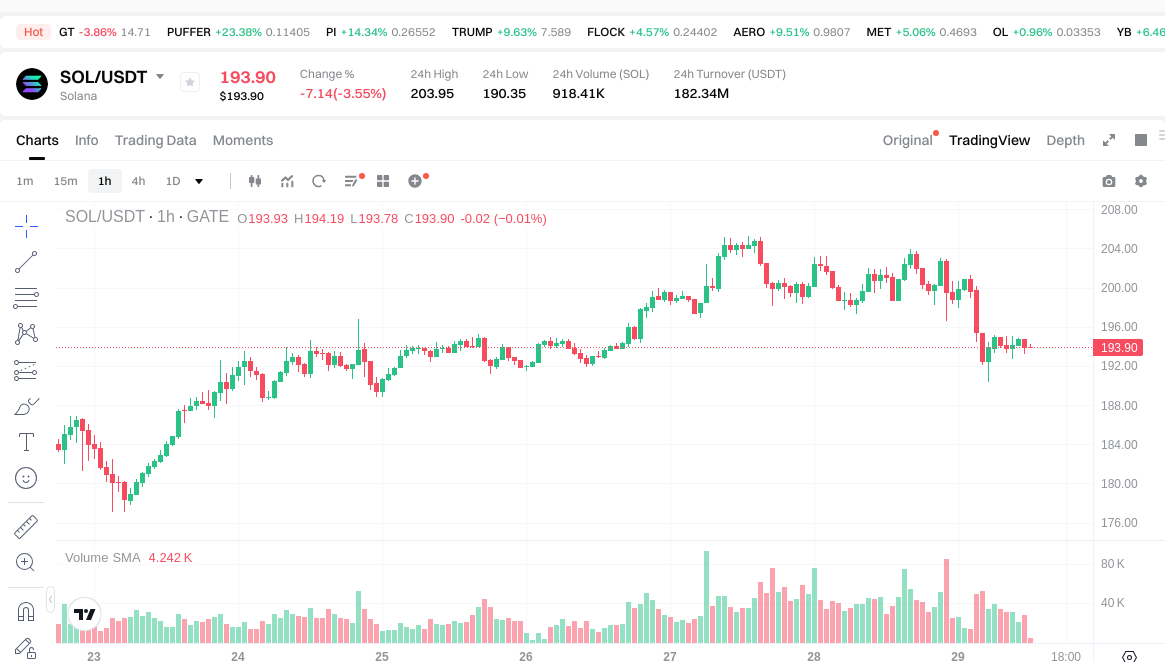Select the ruler measure tool
Screen dimensions: 1165x662
[x=26, y=526]
